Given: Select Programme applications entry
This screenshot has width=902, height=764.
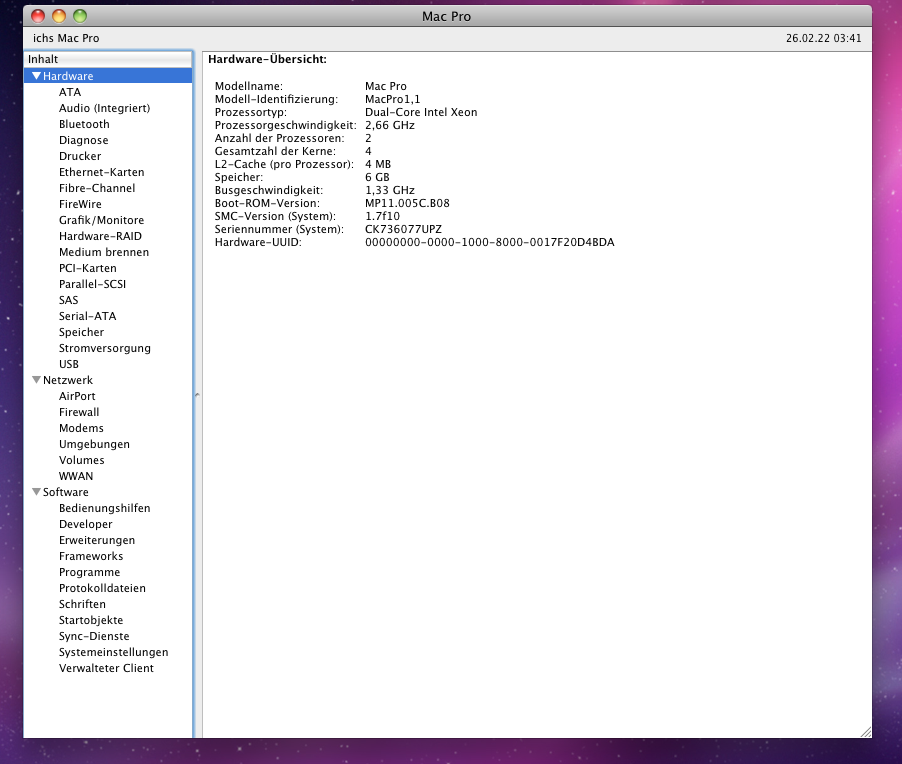Looking at the screenshot, I should 89,572.
